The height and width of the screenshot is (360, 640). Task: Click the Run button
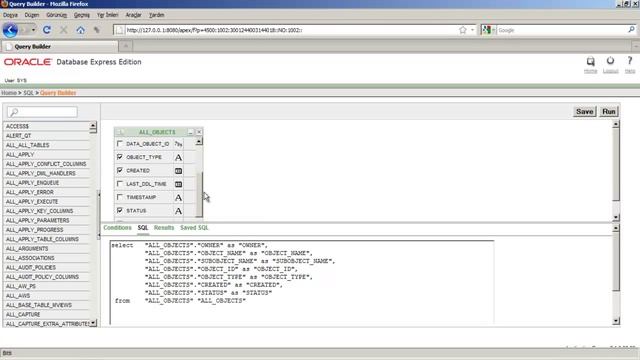(x=609, y=111)
